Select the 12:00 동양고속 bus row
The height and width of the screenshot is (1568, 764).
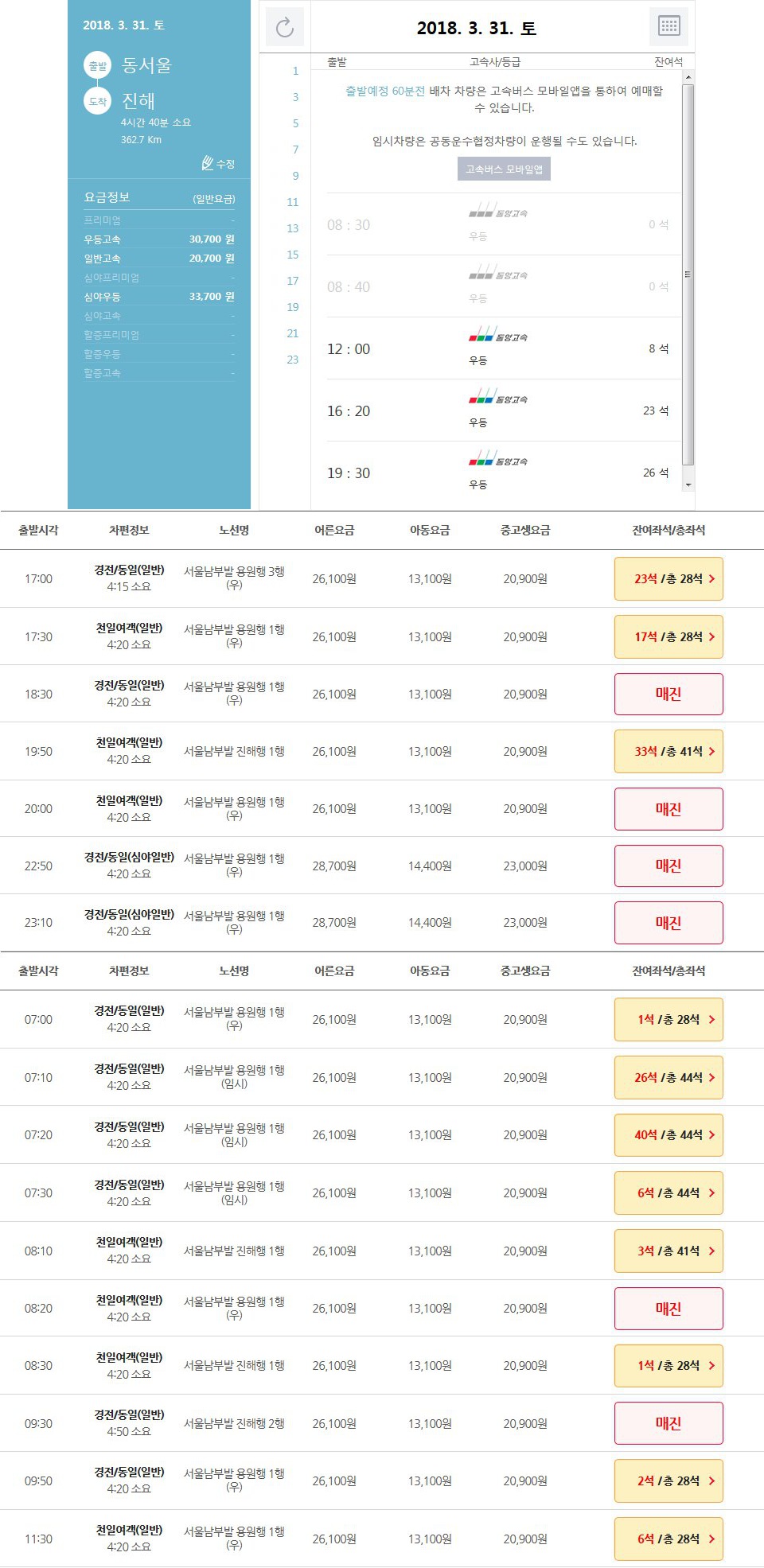(x=497, y=348)
